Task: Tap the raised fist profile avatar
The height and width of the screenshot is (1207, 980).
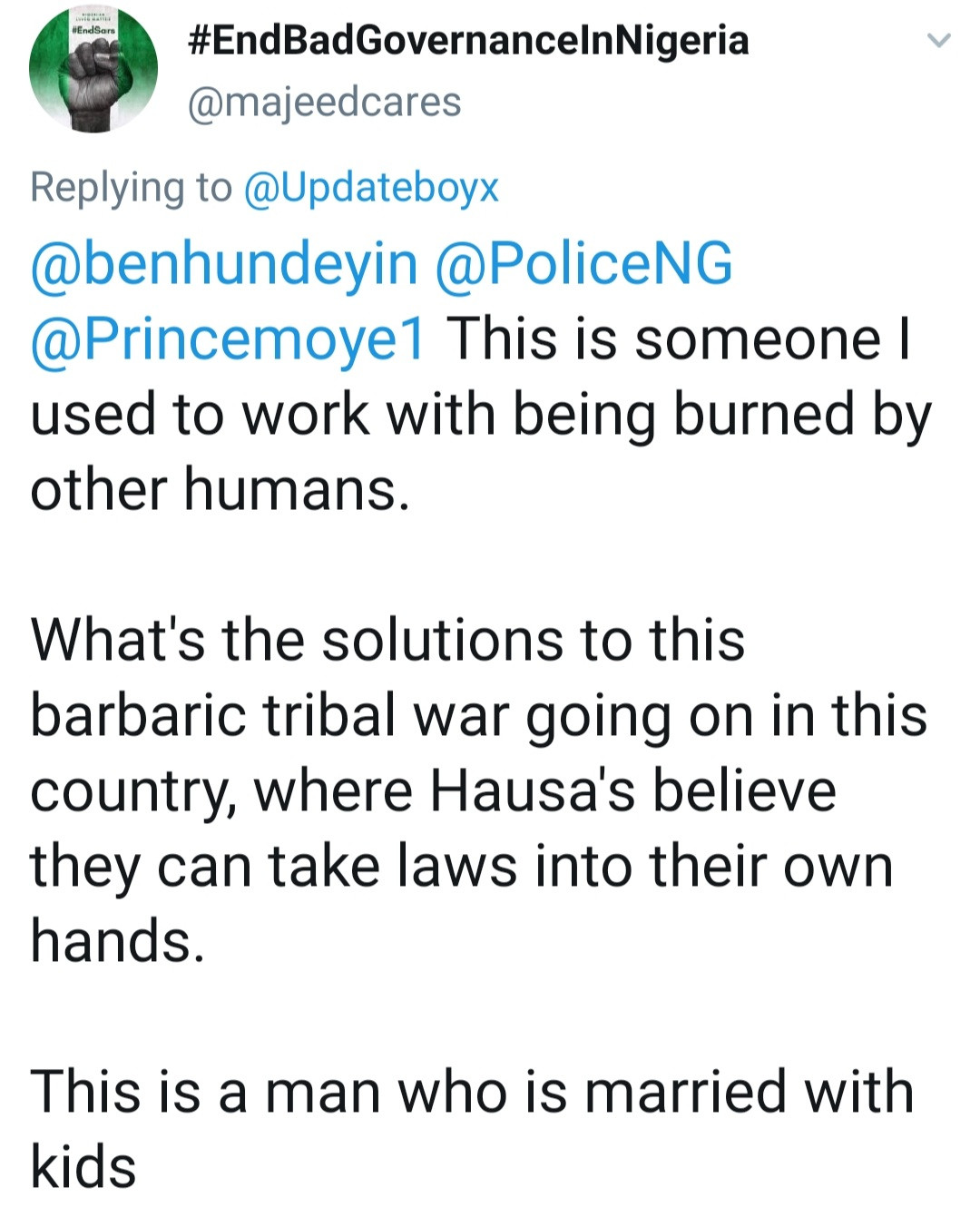Action: [93, 73]
